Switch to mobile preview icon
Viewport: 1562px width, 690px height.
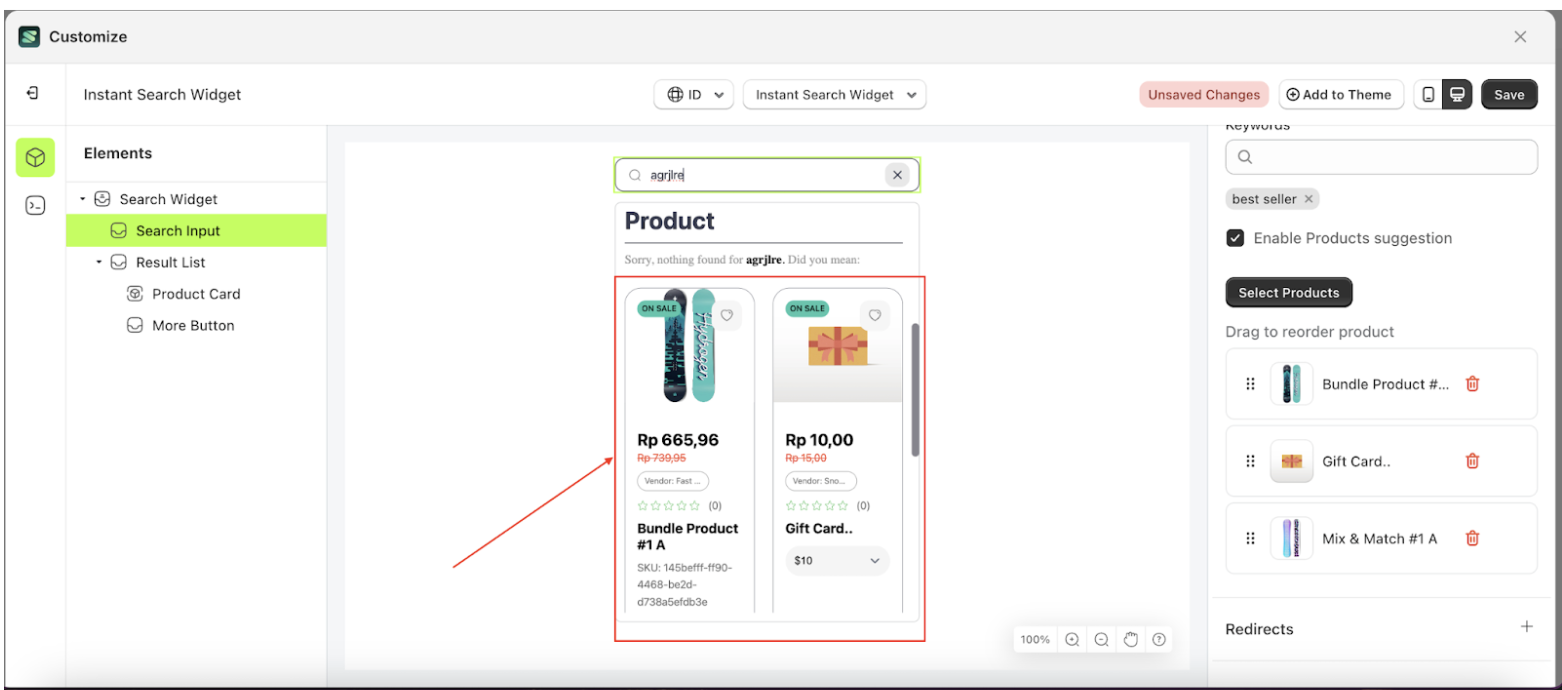click(1428, 95)
